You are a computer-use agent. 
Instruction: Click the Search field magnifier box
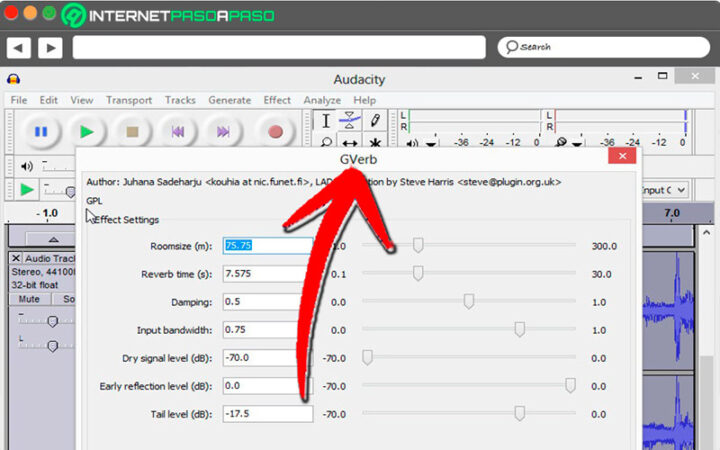click(603, 47)
